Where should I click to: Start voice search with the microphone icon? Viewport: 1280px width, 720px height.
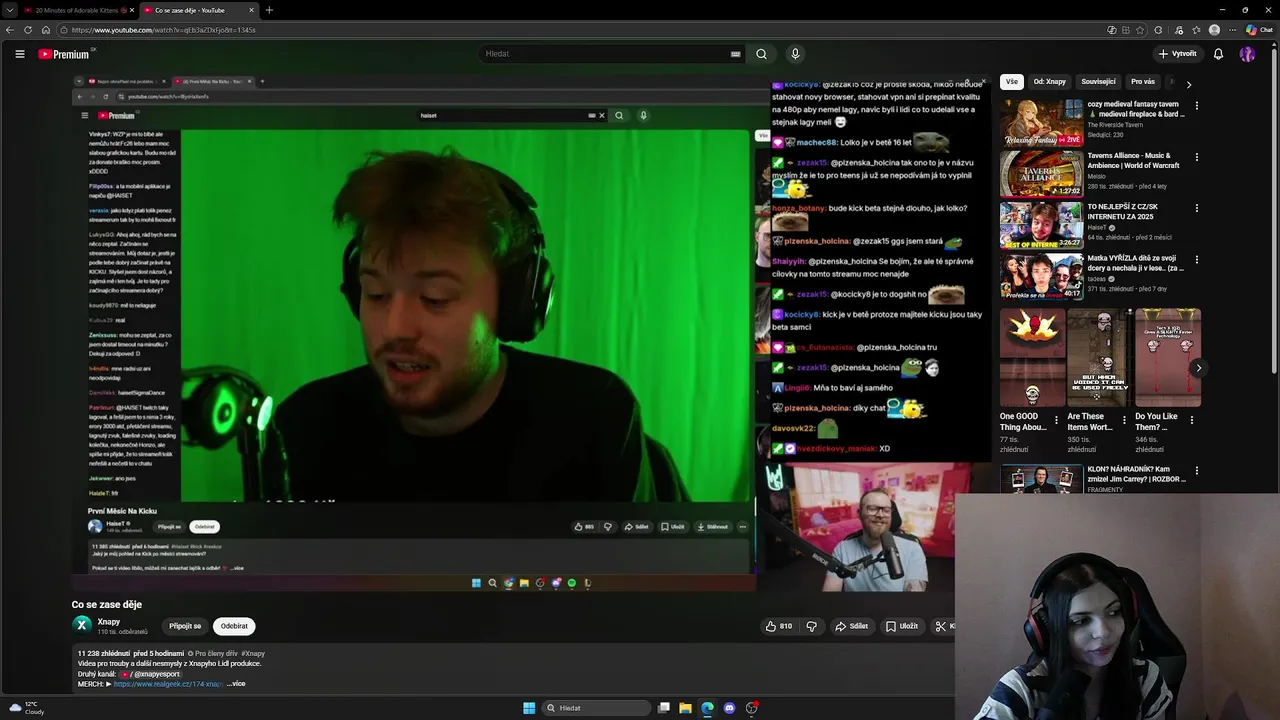click(795, 54)
